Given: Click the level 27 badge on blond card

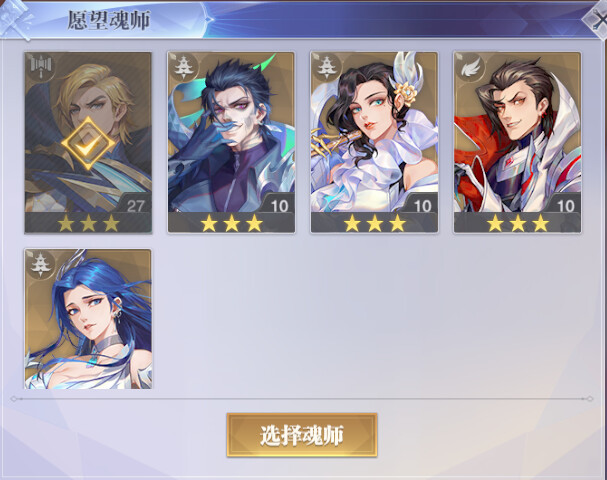Looking at the screenshot, I should pos(134,205).
